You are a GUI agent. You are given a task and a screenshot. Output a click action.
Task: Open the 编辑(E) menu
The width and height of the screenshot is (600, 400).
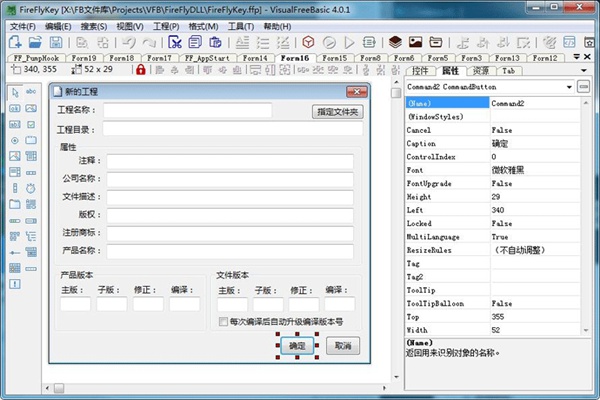click(x=58, y=26)
